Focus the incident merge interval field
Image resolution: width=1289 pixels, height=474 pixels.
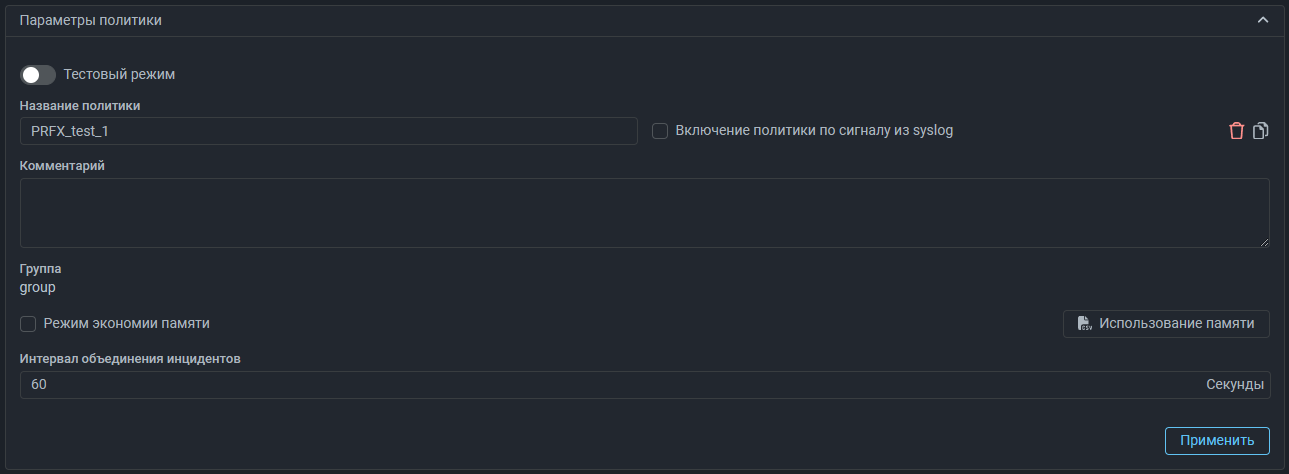pos(600,385)
